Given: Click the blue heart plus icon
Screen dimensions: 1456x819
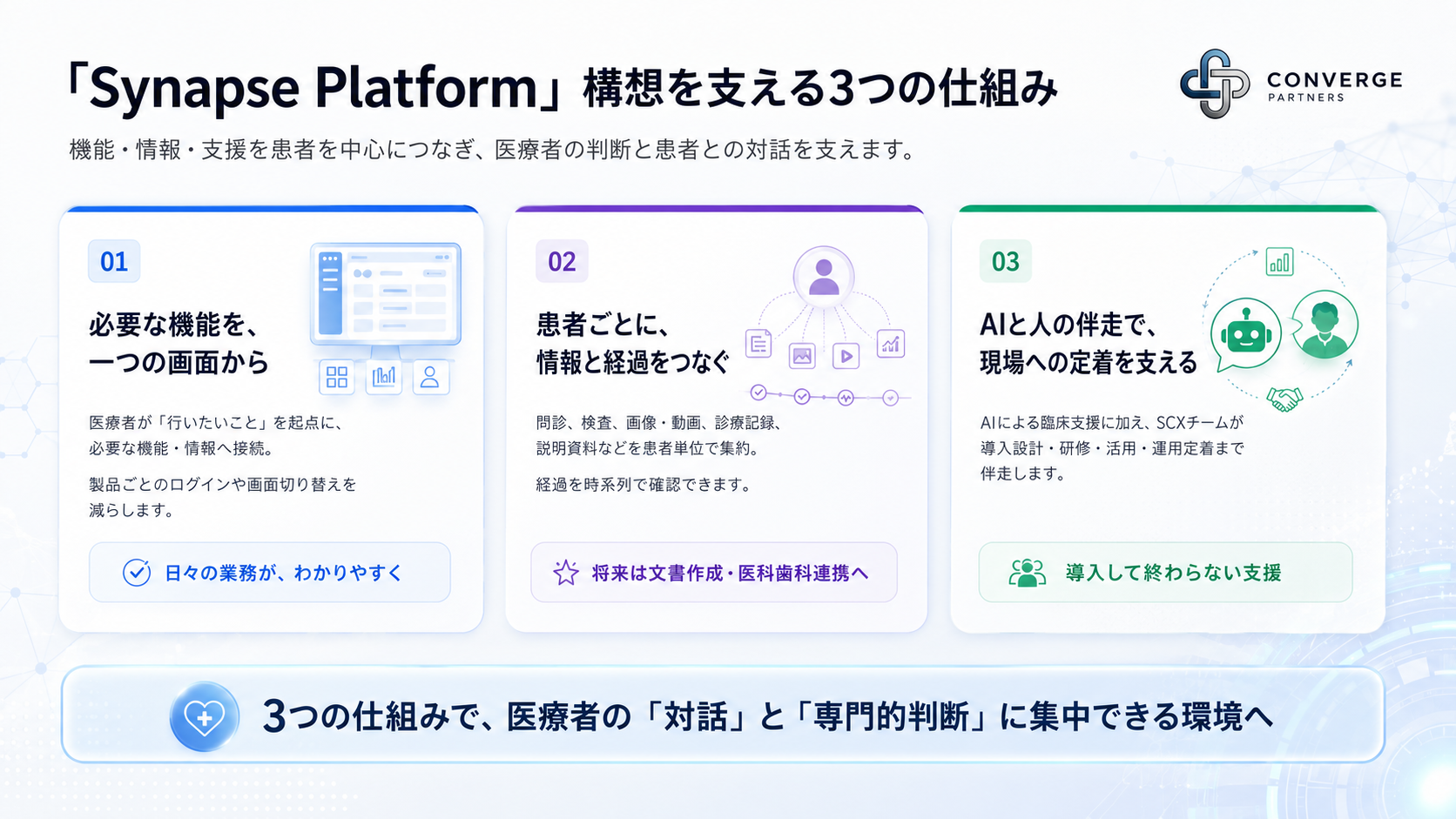Looking at the screenshot, I should [x=205, y=717].
